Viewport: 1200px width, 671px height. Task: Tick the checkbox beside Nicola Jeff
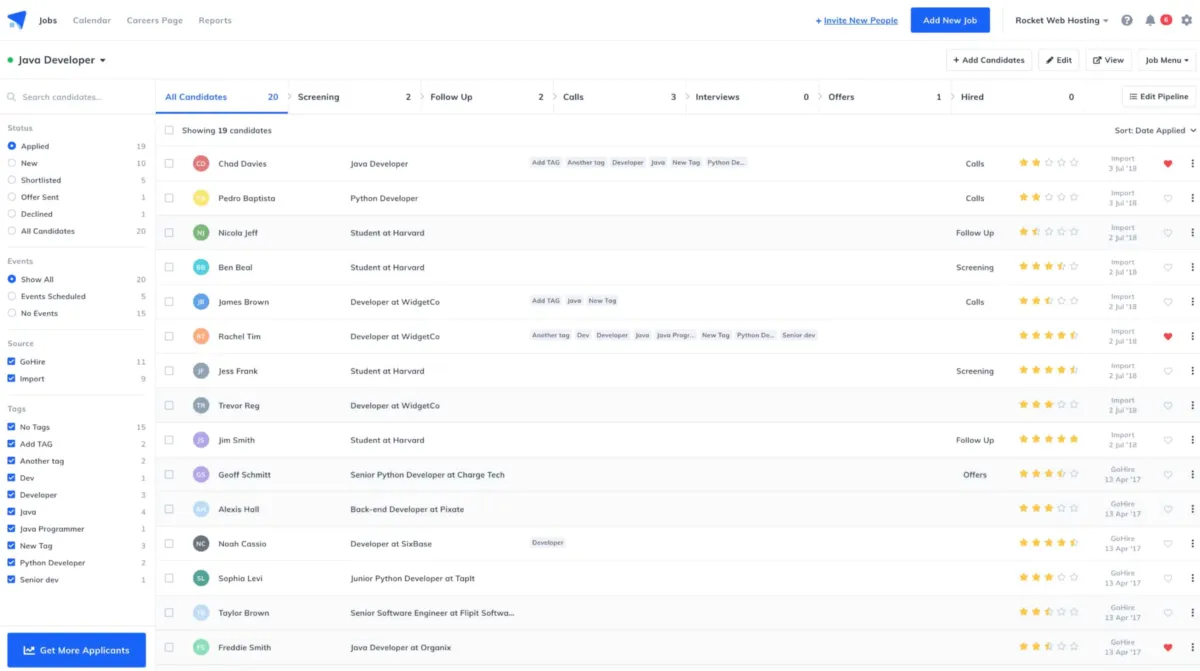169,232
